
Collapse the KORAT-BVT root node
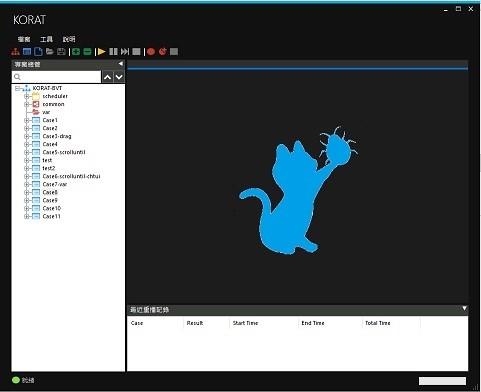17,88
